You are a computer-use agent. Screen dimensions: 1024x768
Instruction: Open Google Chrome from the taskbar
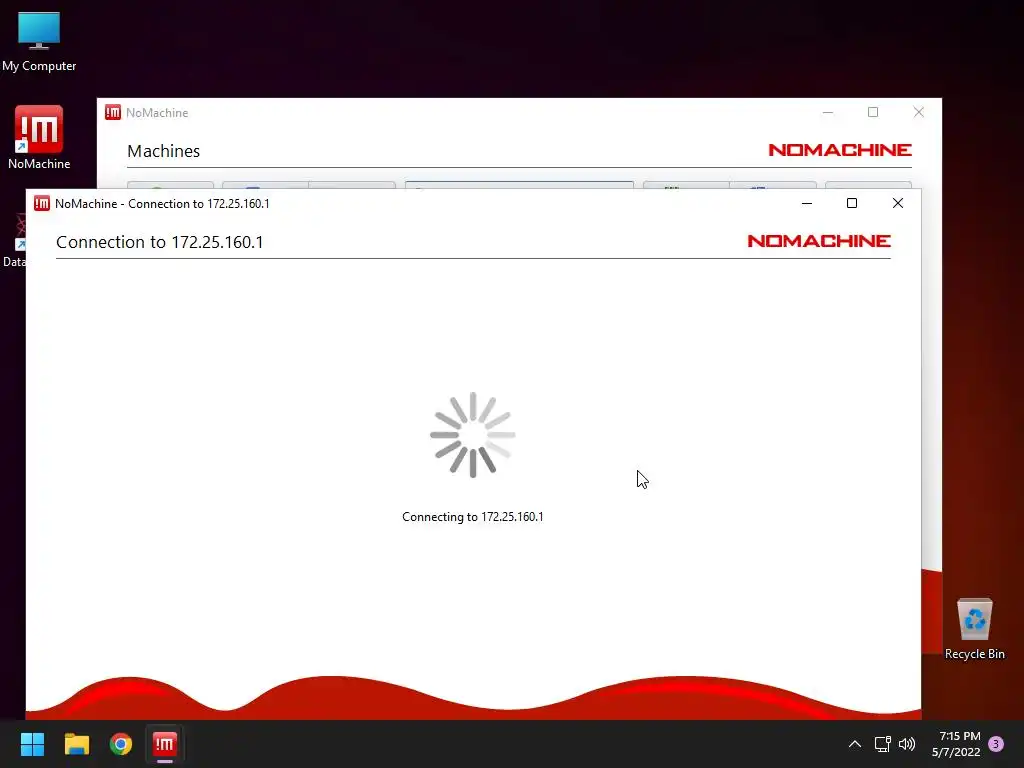(x=121, y=744)
